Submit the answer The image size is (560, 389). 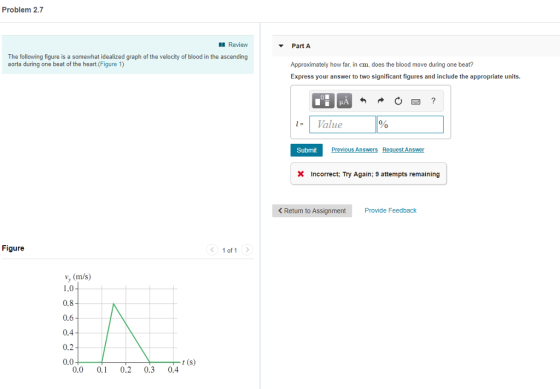pos(306,150)
